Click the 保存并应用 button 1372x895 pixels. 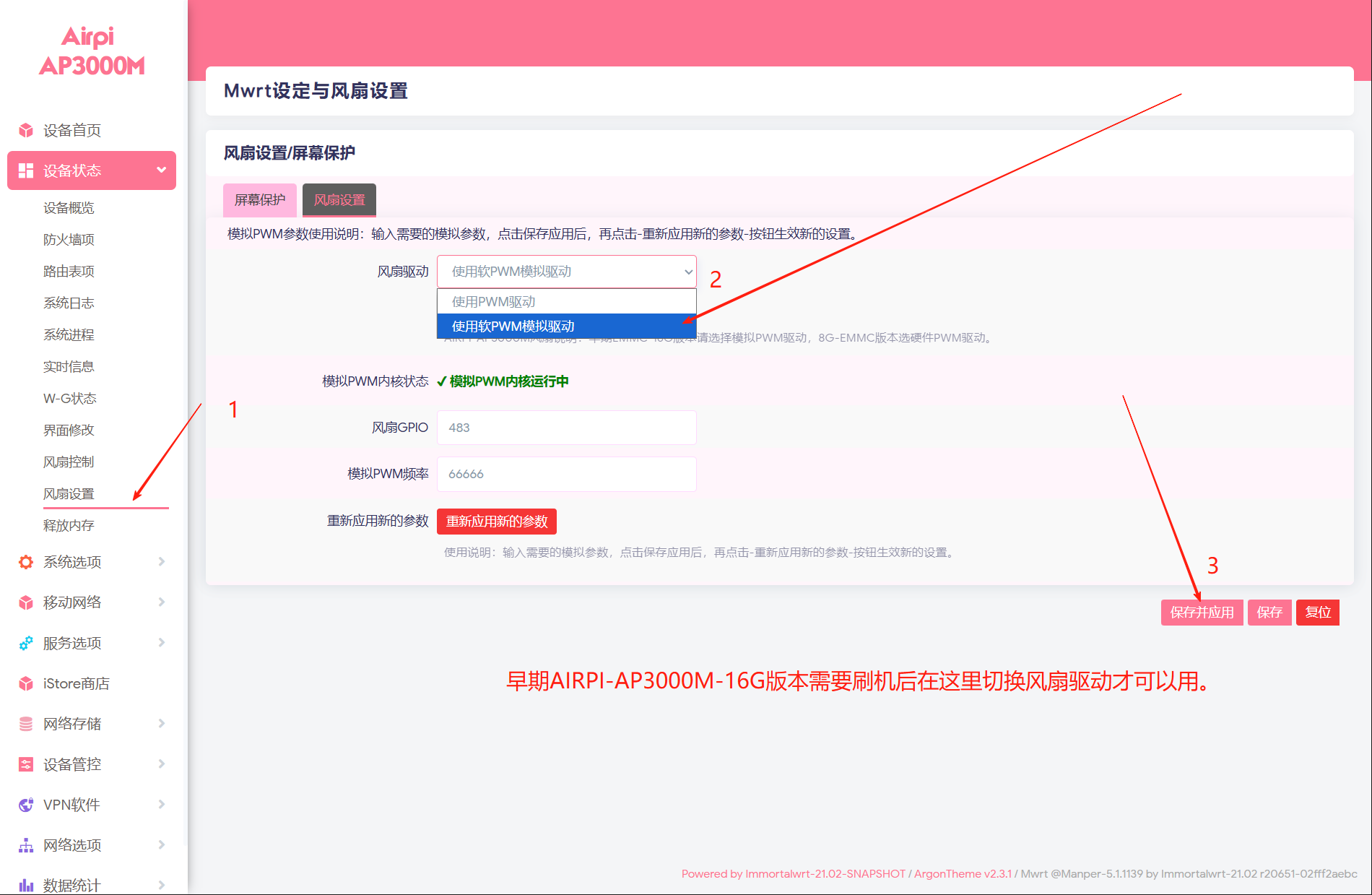pyautogui.click(x=1202, y=613)
